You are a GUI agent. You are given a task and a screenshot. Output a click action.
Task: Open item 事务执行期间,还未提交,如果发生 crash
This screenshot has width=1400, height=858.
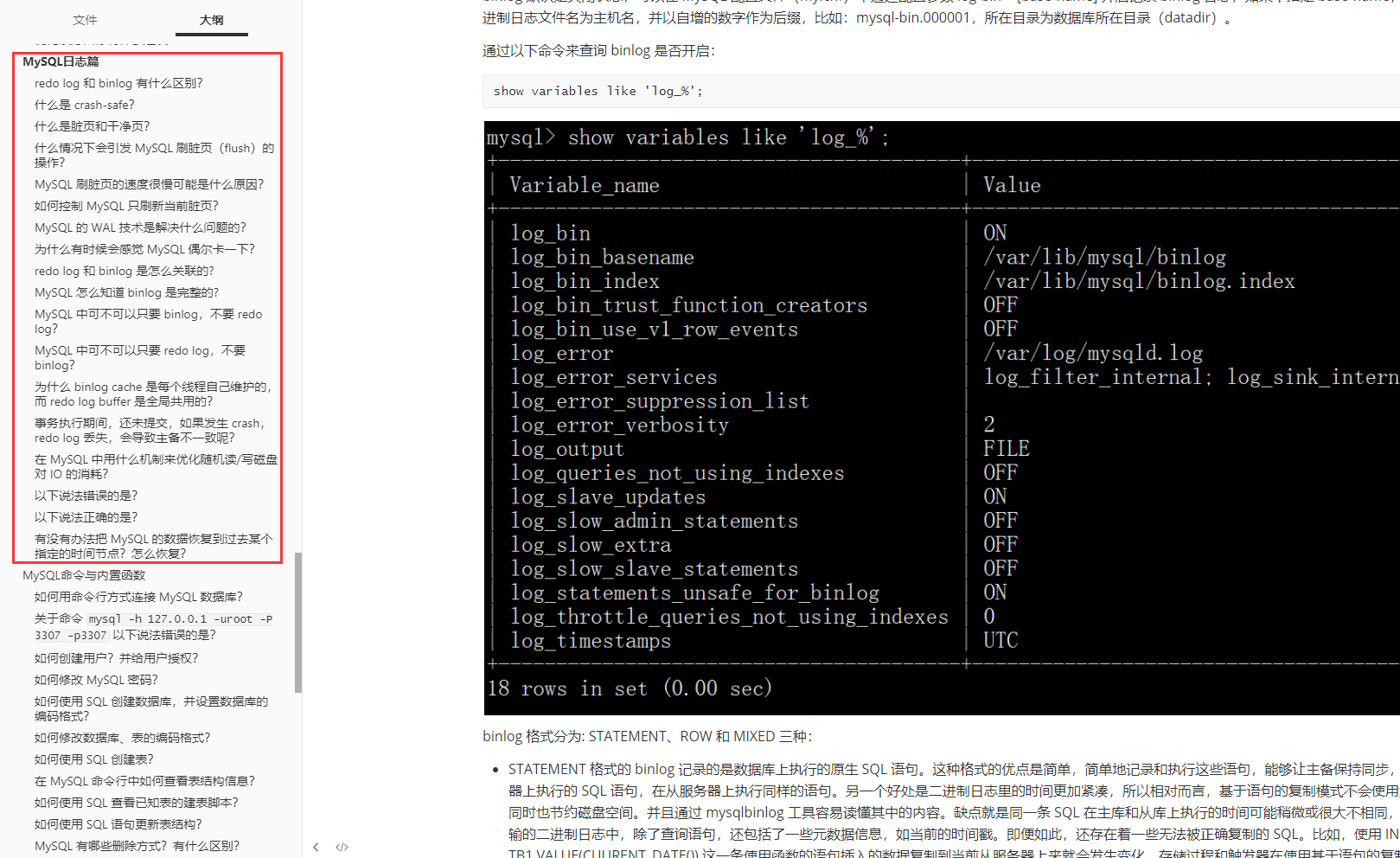coord(150,430)
